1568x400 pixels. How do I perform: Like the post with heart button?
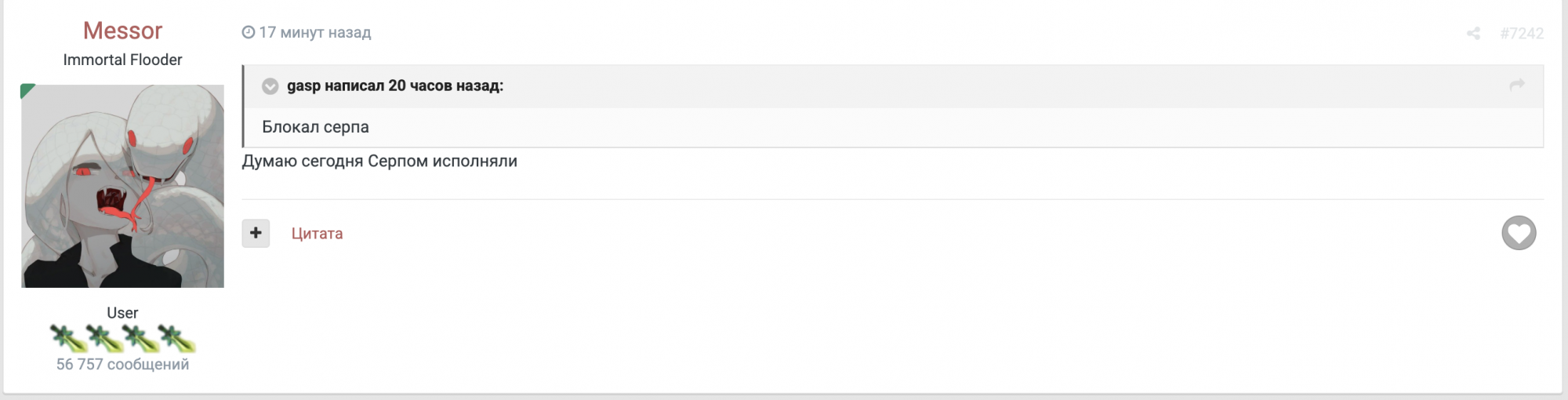pyautogui.click(x=1519, y=233)
